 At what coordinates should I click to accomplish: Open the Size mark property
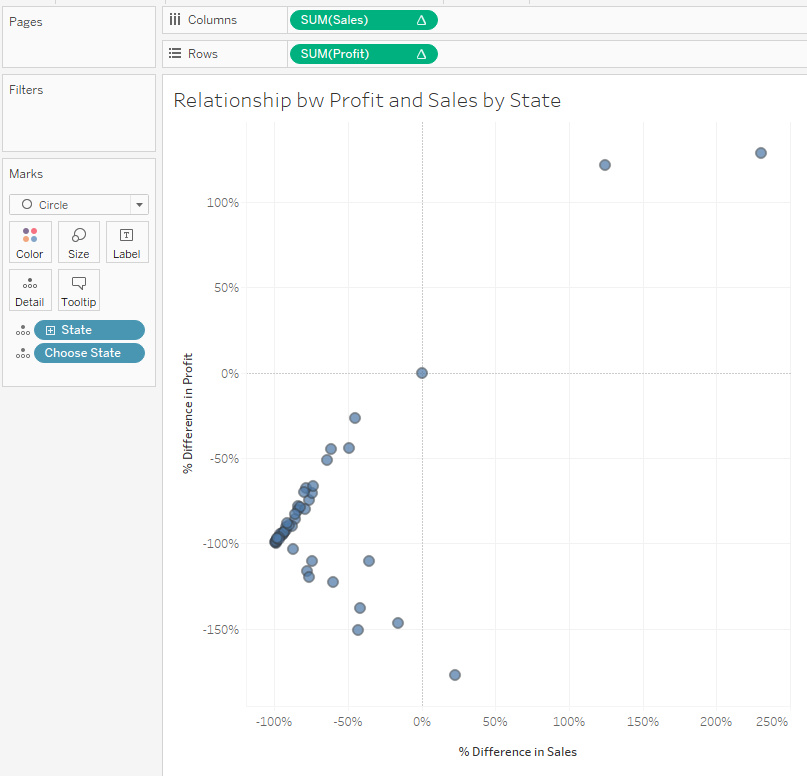[79, 242]
